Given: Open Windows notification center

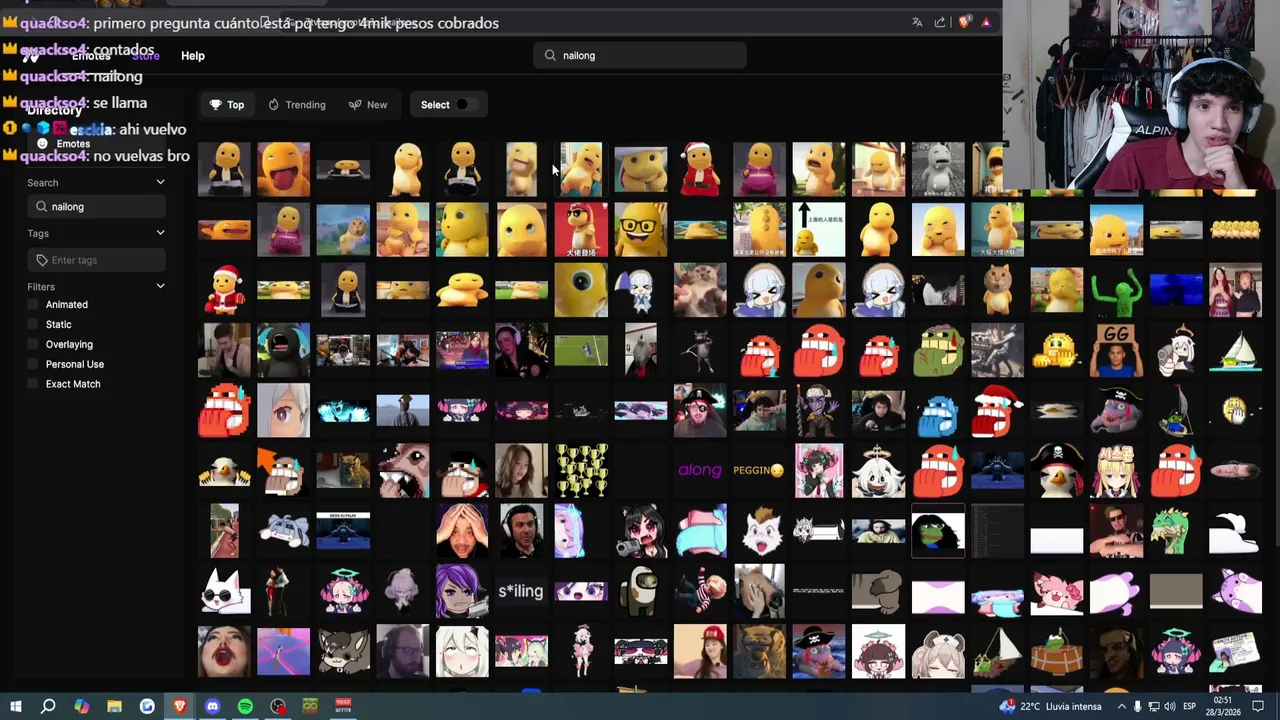Looking at the screenshot, I should 1258,707.
